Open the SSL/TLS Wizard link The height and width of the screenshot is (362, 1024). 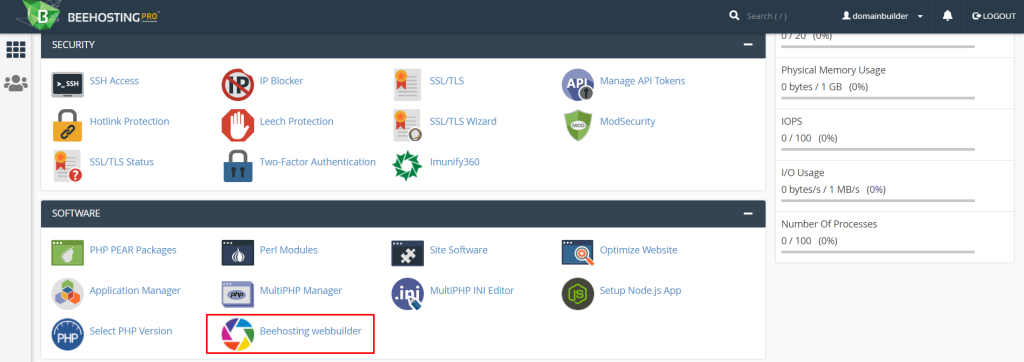463,122
